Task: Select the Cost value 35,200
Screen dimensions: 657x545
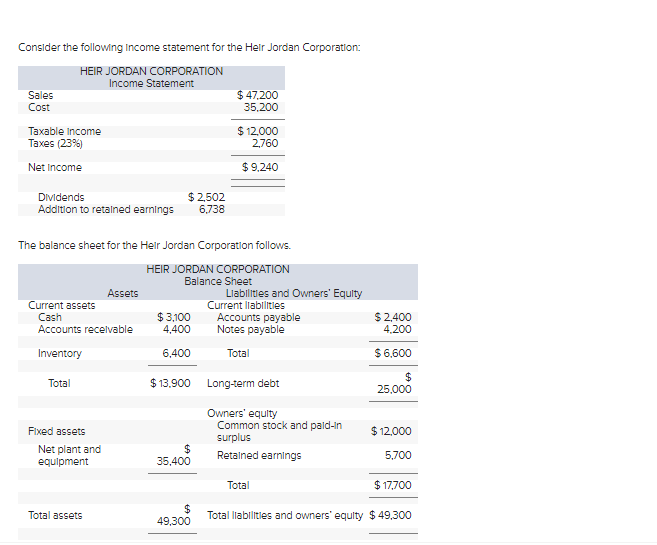Action: pos(261,108)
